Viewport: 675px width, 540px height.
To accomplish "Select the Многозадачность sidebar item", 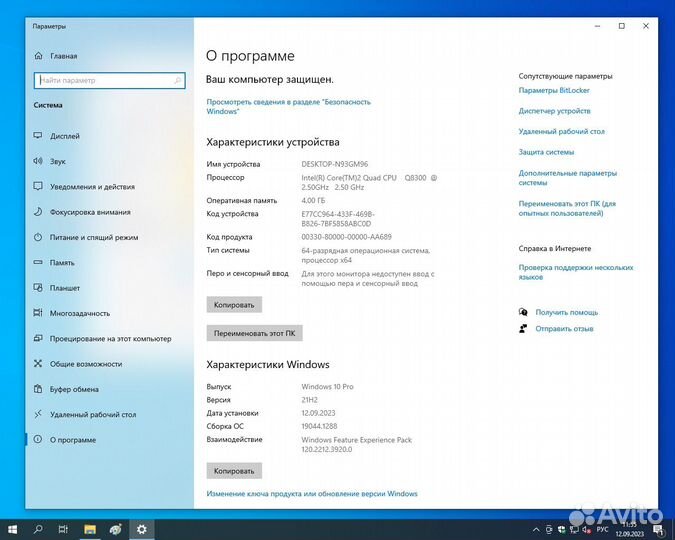I will [80, 313].
